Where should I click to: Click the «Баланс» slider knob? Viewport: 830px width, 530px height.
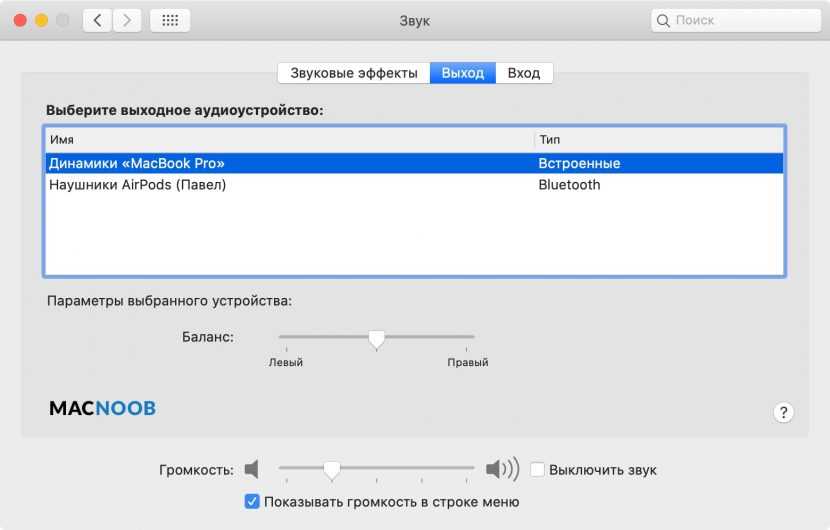(x=376, y=340)
